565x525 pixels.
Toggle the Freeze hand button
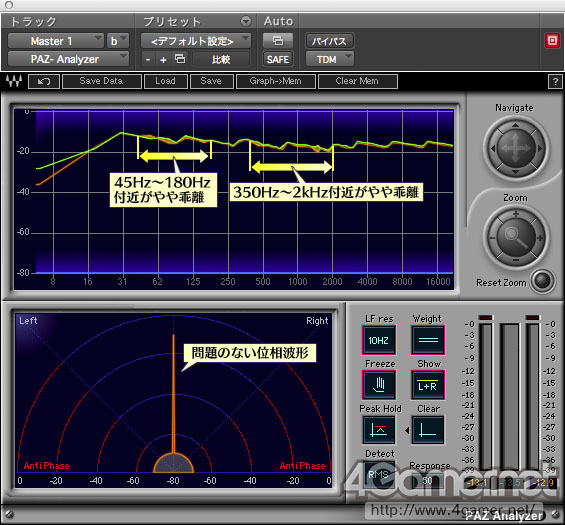click(x=379, y=385)
